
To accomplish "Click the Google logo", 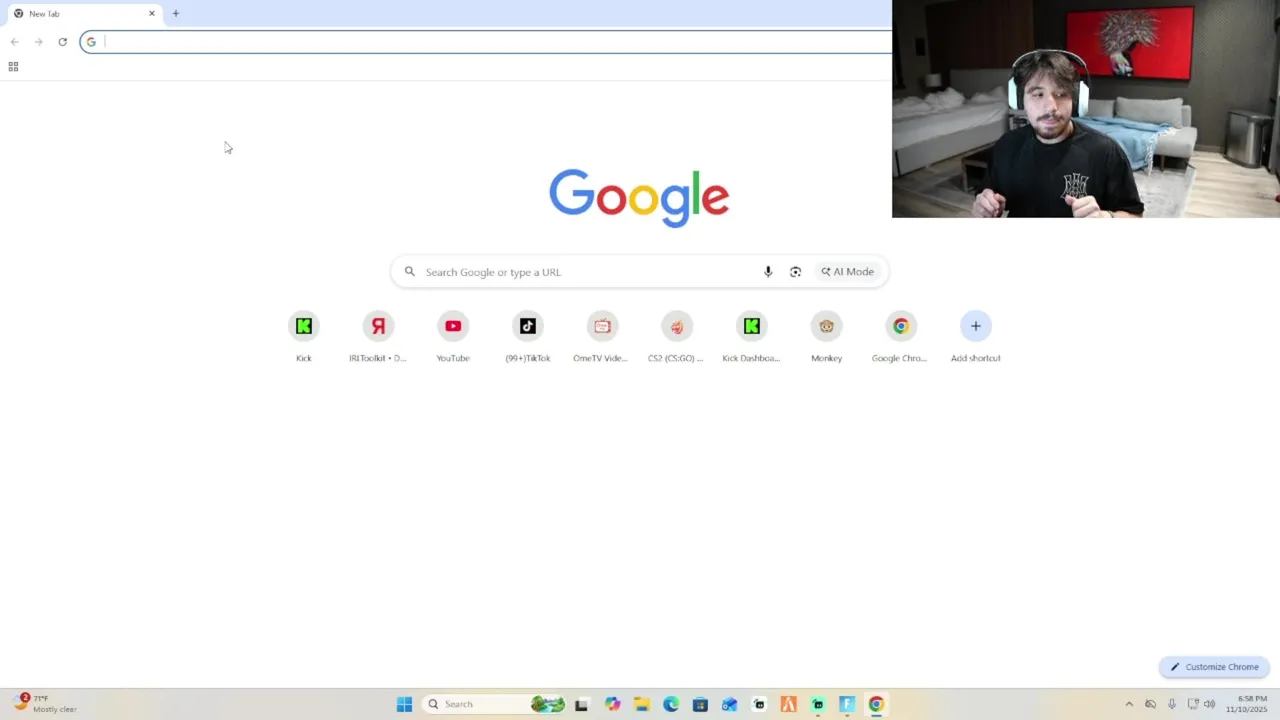I will [x=639, y=197].
